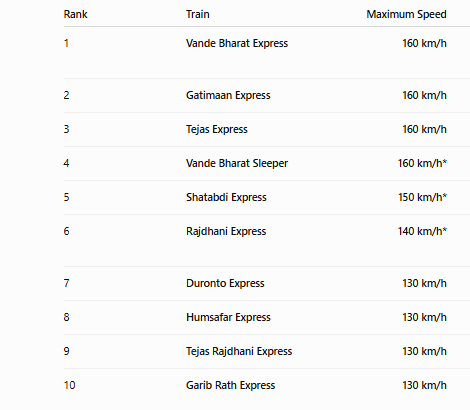Click the Humsafar Express entry
The image size is (470, 410).
tap(228, 317)
